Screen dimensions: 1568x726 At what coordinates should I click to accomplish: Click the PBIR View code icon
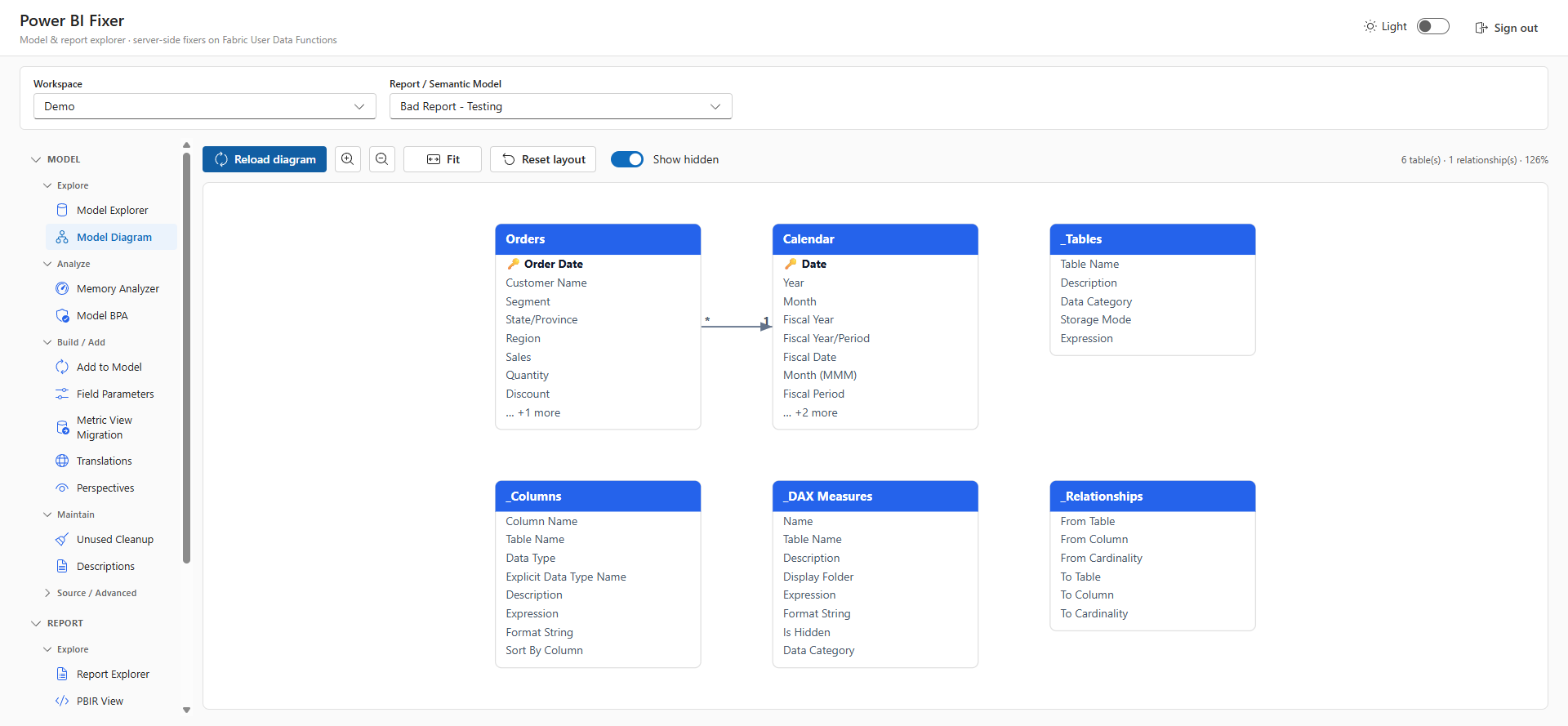coord(62,701)
